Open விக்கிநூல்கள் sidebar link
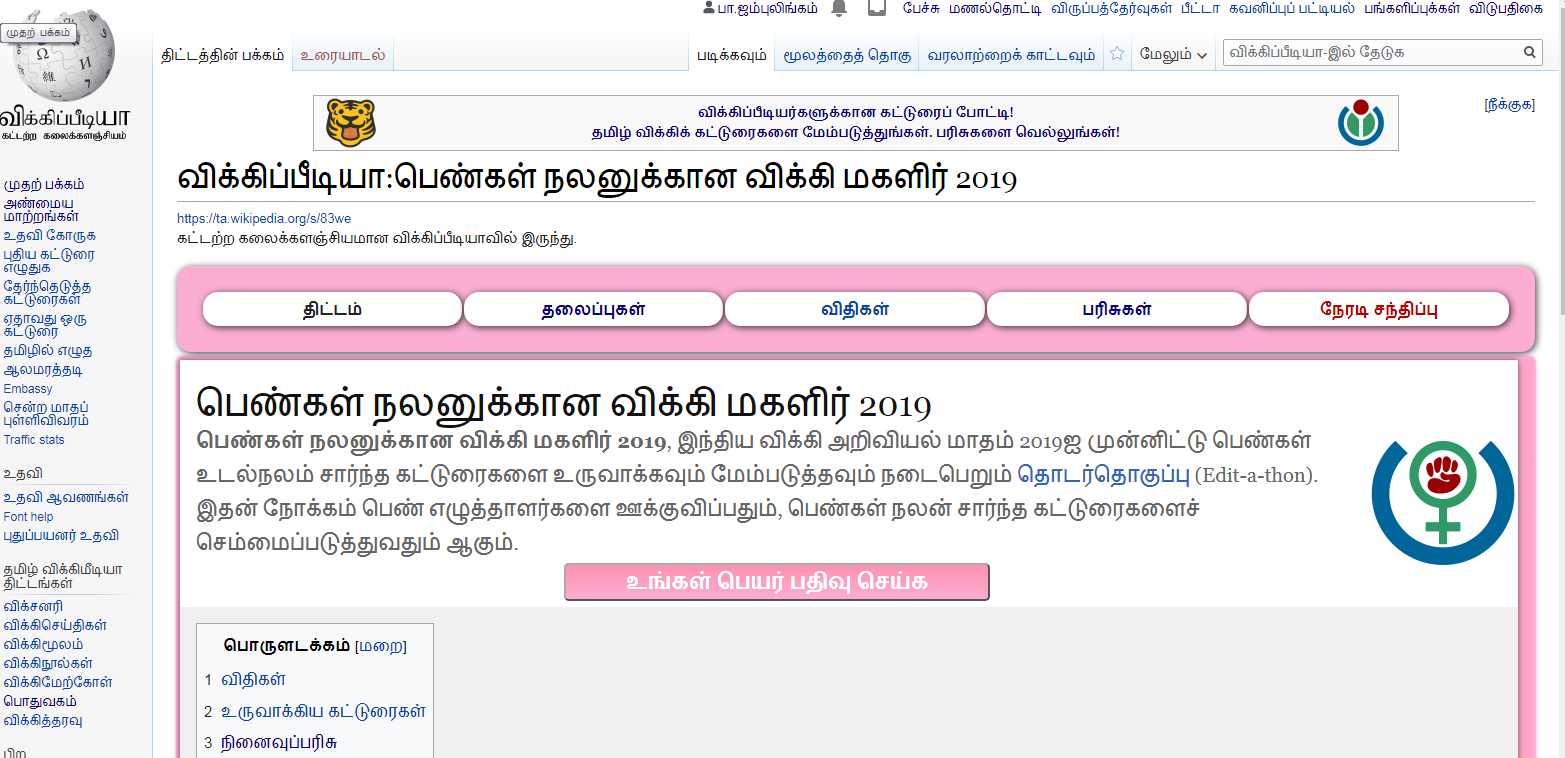Viewport: 1565px width, 758px height. (x=48, y=663)
